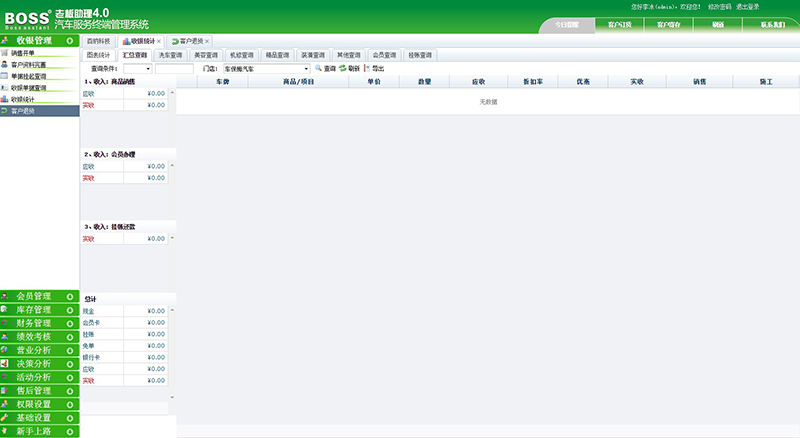Click the chart icon on 收银统计 tab
This screenshot has width=800, height=438.
coord(126,41)
